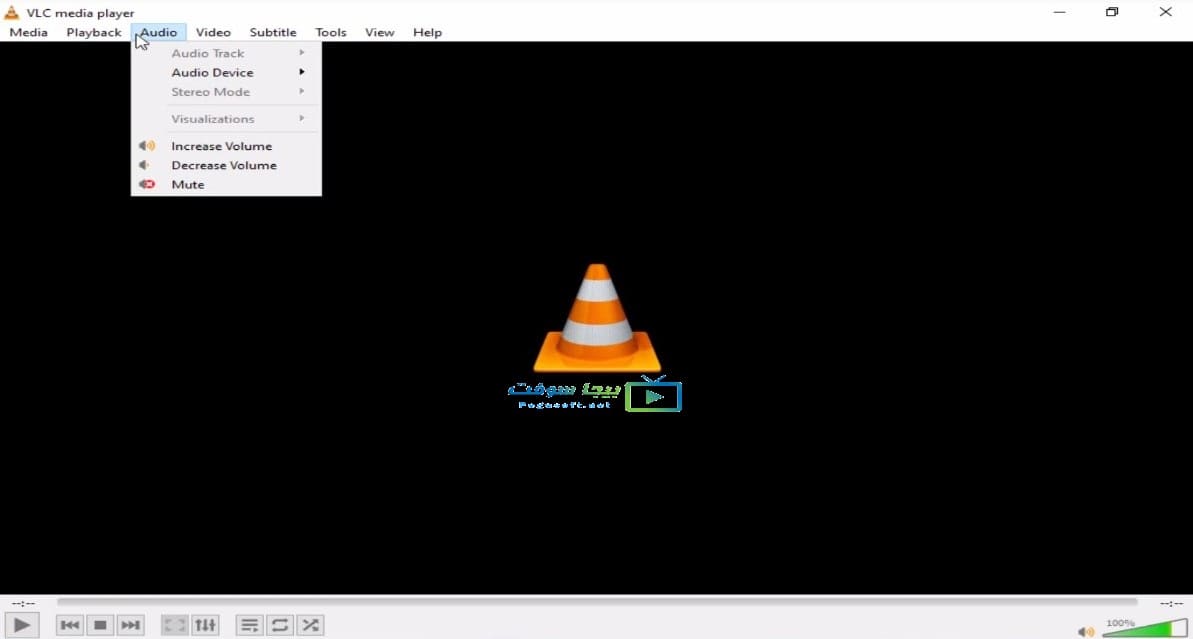Stop playback
Screen dimensions: 1193x639
click(x=100, y=625)
